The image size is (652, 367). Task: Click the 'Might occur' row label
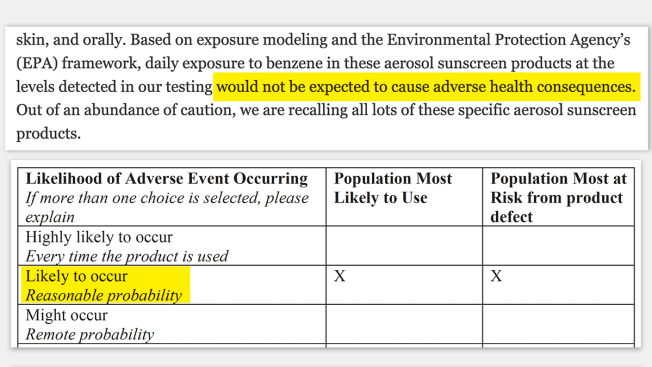[x=67, y=315]
